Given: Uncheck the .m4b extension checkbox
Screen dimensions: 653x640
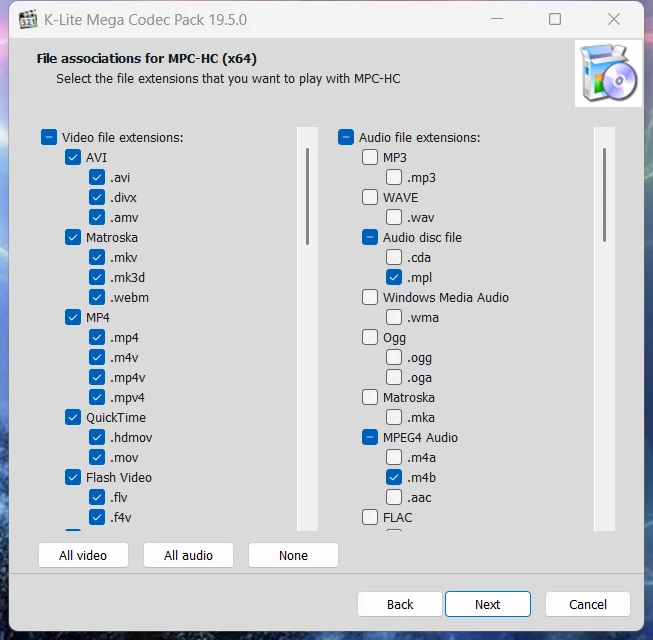Looking at the screenshot, I should click(394, 477).
